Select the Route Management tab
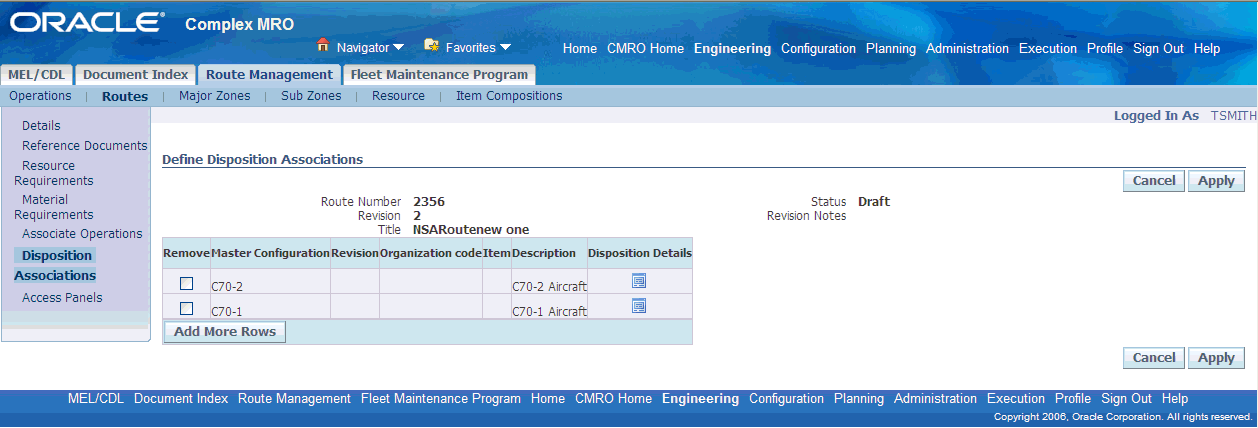 point(269,75)
